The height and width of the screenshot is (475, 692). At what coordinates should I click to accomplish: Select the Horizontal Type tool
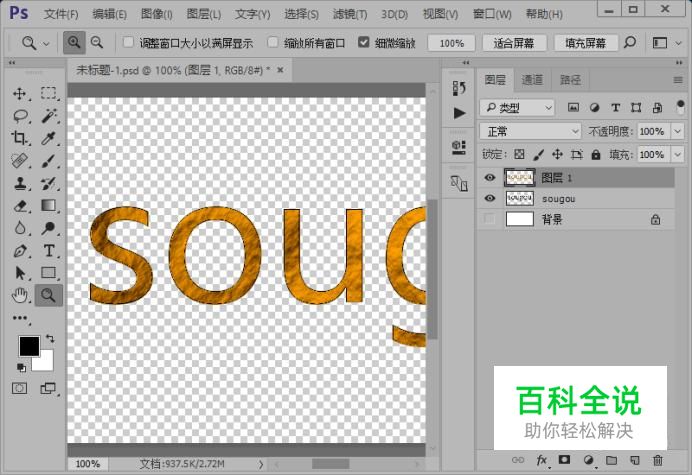click(x=49, y=251)
